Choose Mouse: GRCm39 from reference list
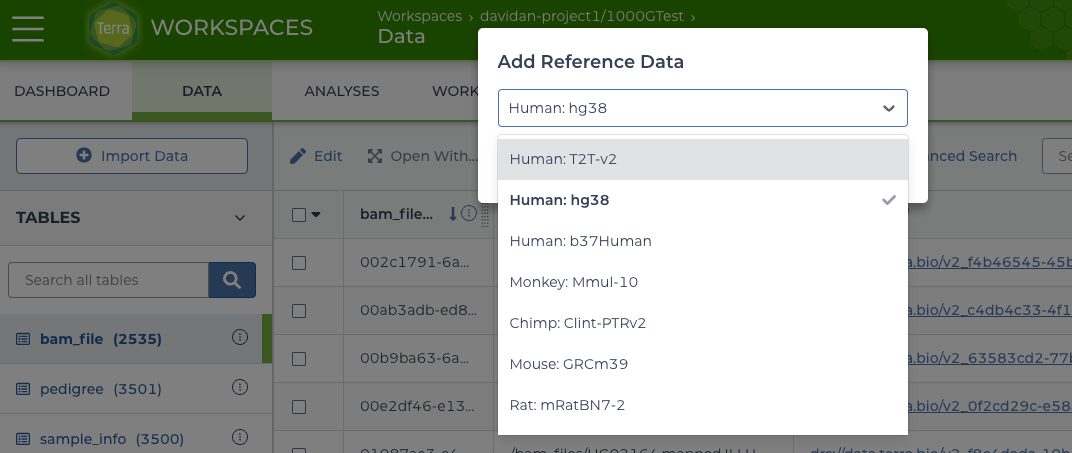This screenshot has width=1072, height=453. tap(568, 364)
